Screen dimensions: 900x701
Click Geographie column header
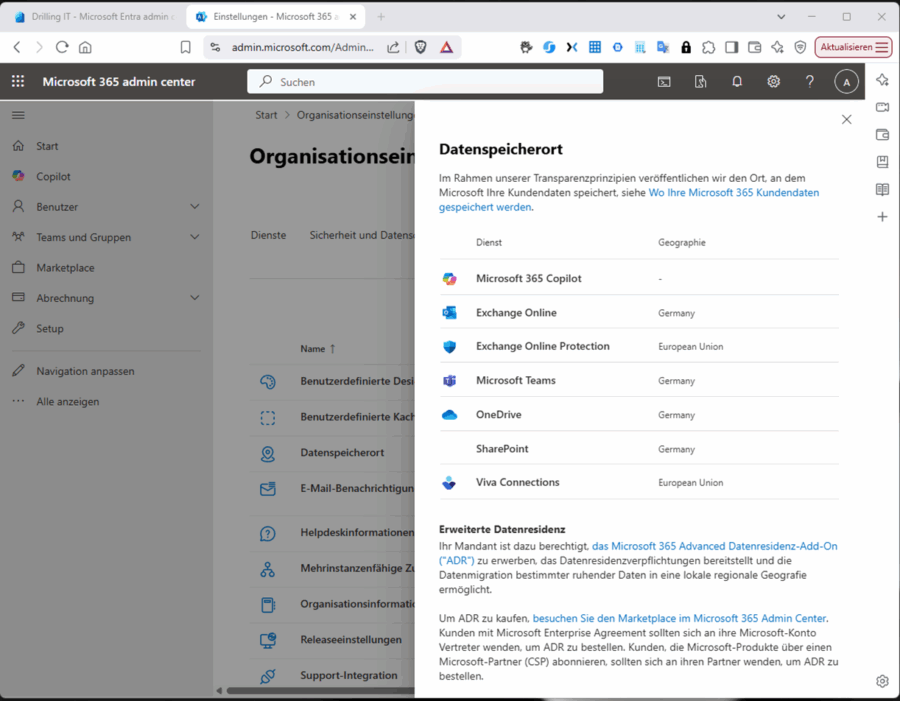pos(681,242)
